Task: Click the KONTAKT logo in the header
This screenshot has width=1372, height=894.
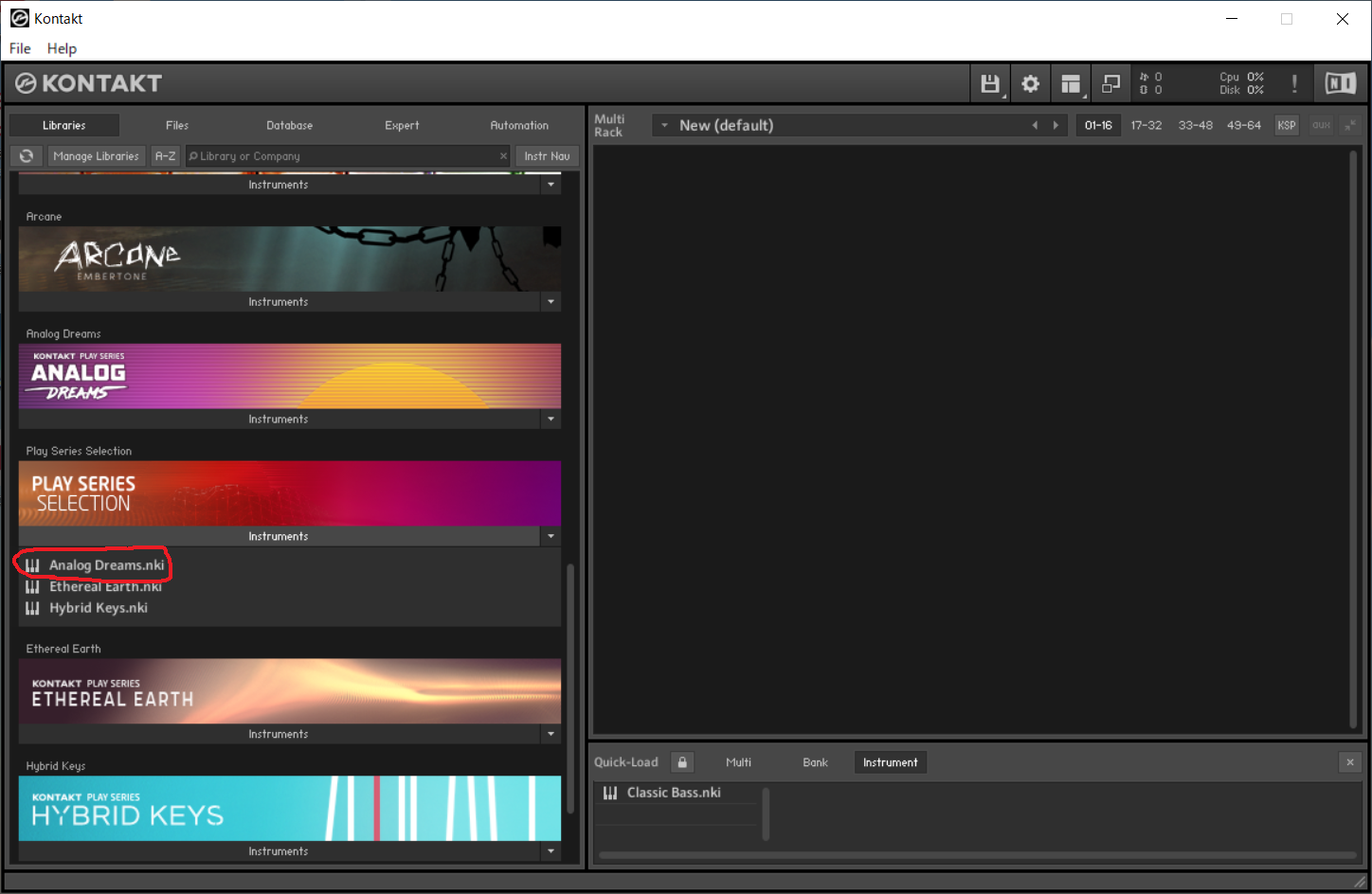Action: [x=89, y=83]
